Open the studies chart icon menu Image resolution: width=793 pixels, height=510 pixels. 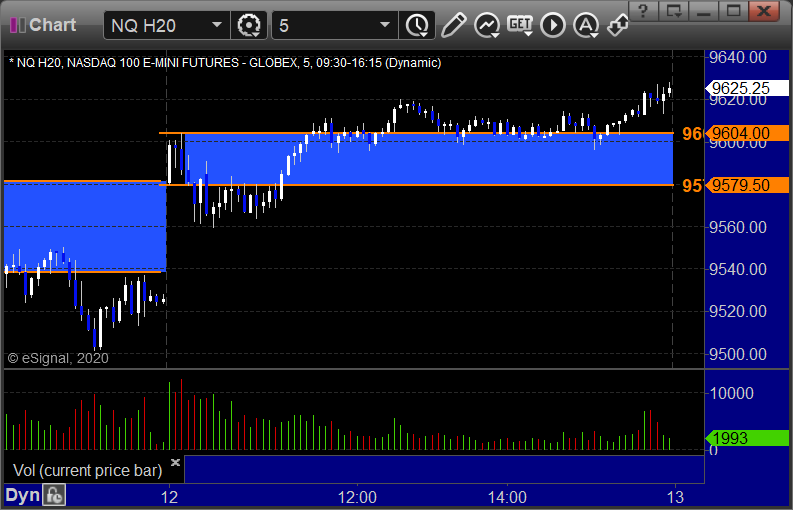[487, 25]
